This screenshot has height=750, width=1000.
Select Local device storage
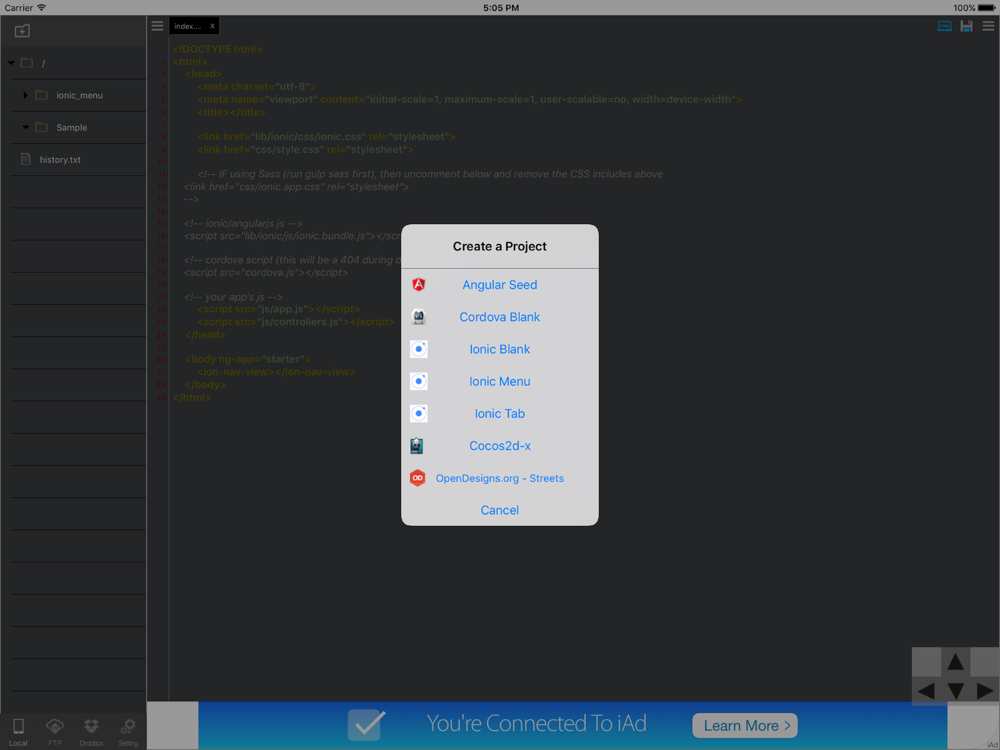18,732
